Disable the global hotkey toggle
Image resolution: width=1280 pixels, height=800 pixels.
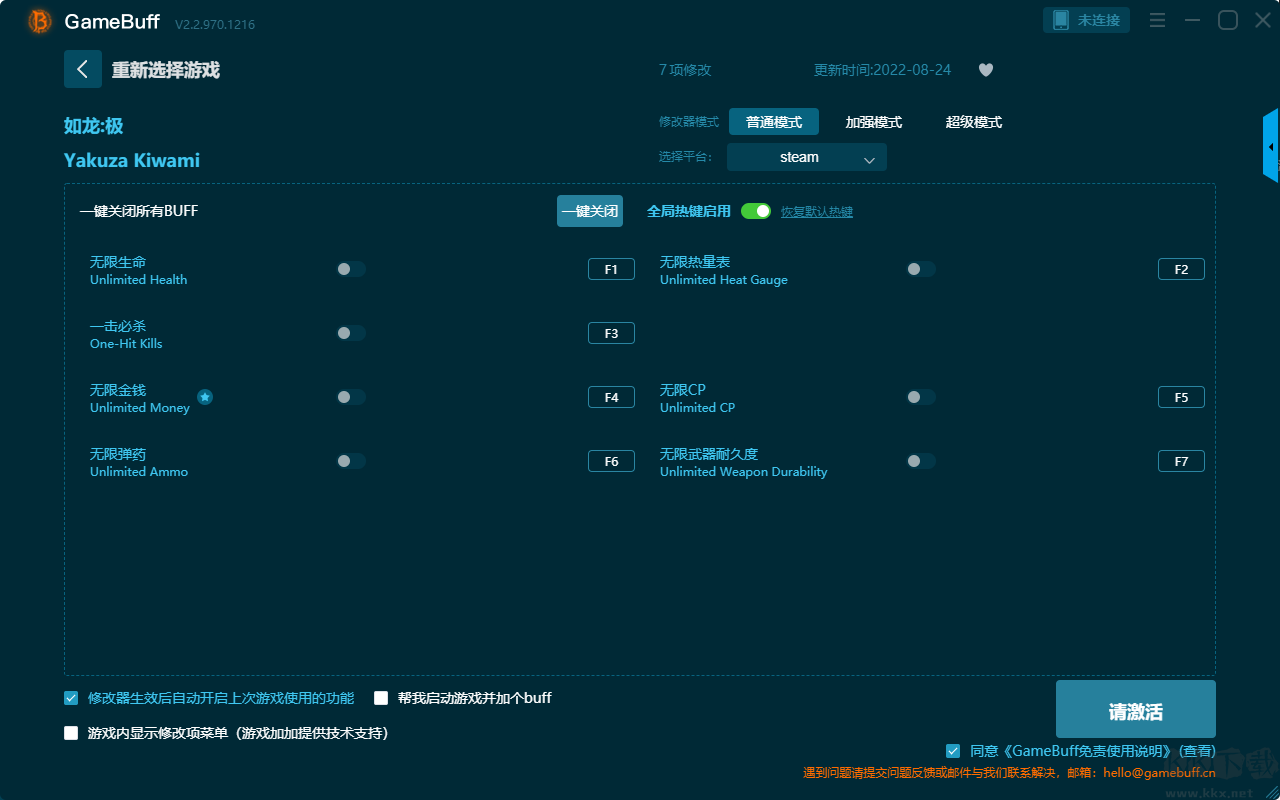[756, 211]
